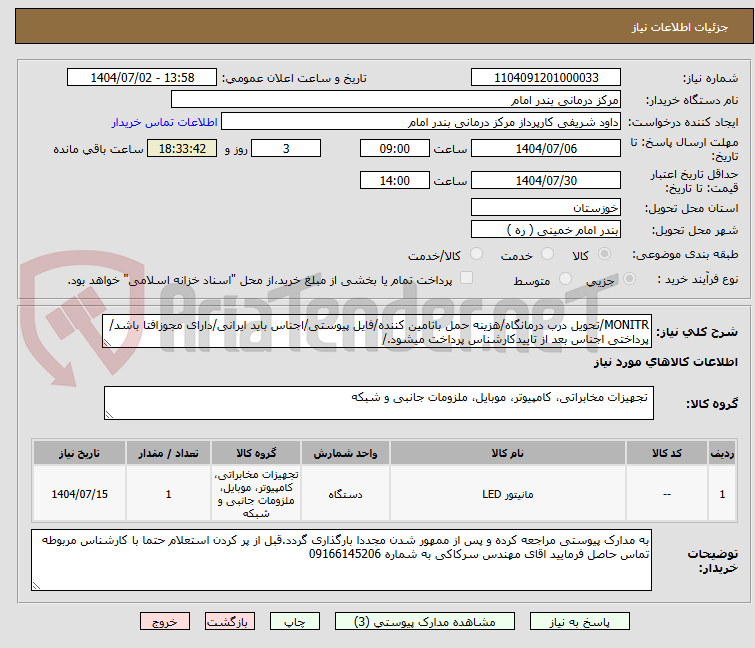Click remaining time field 18:33:42
Screen dimensions: 755x648
[182, 148]
